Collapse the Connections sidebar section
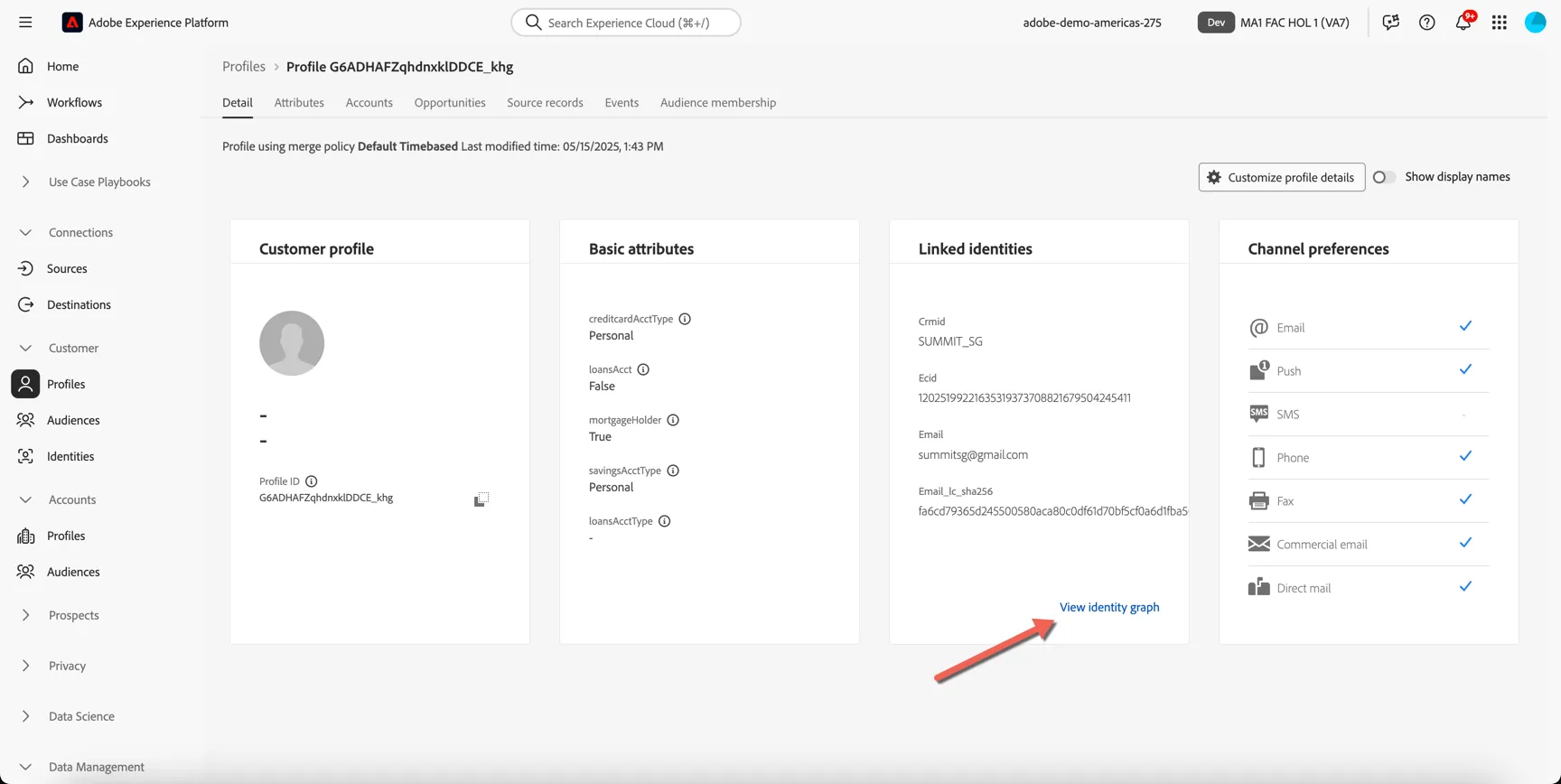 coord(25,232)
